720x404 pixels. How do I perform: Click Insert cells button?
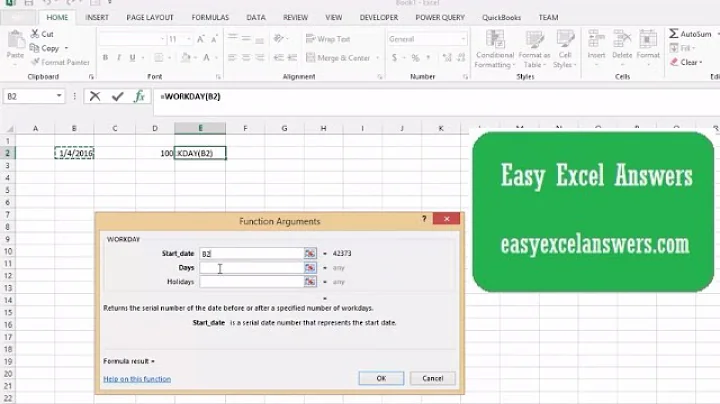click(596, 48)
